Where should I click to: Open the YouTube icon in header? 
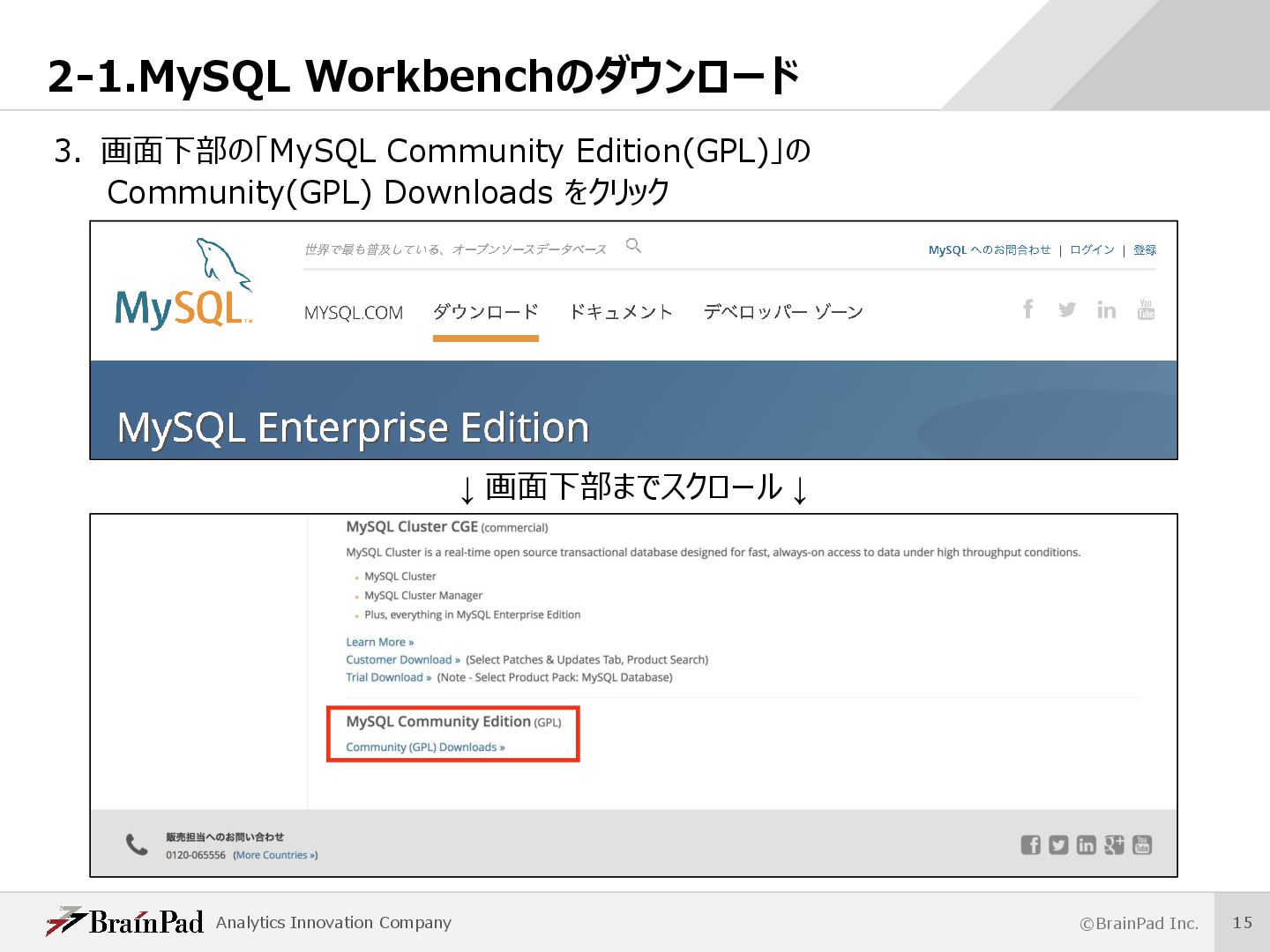pos(1146,309)
